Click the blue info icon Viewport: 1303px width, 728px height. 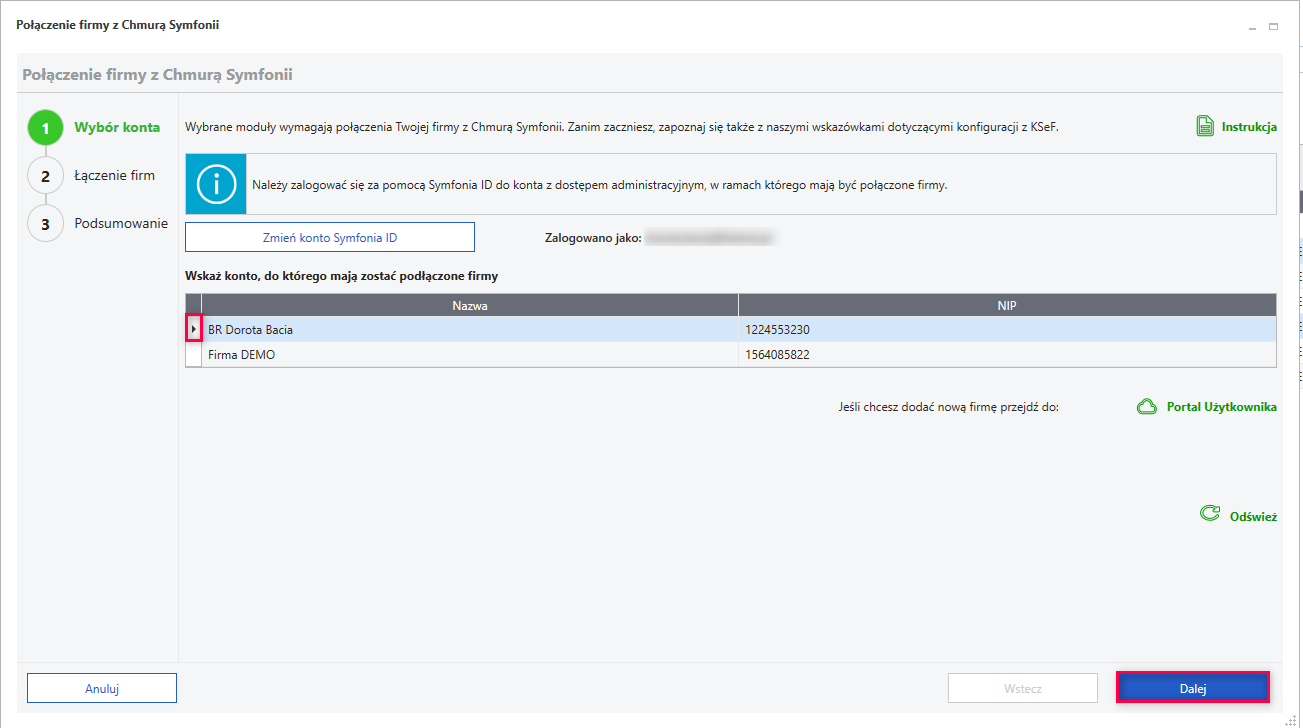[215, 184]
